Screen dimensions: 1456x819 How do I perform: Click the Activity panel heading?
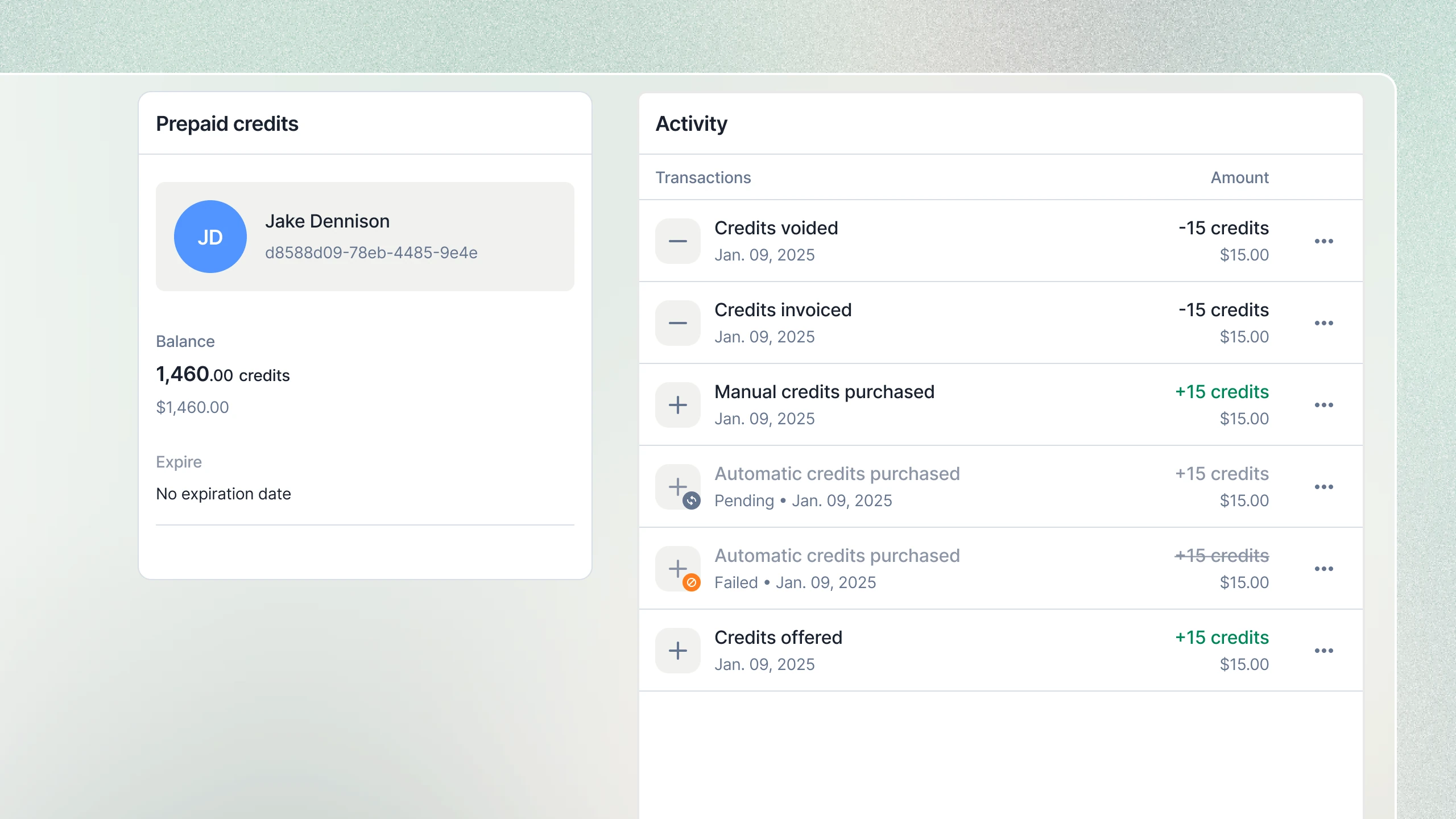pyautogui.click(x=691, y=123)
